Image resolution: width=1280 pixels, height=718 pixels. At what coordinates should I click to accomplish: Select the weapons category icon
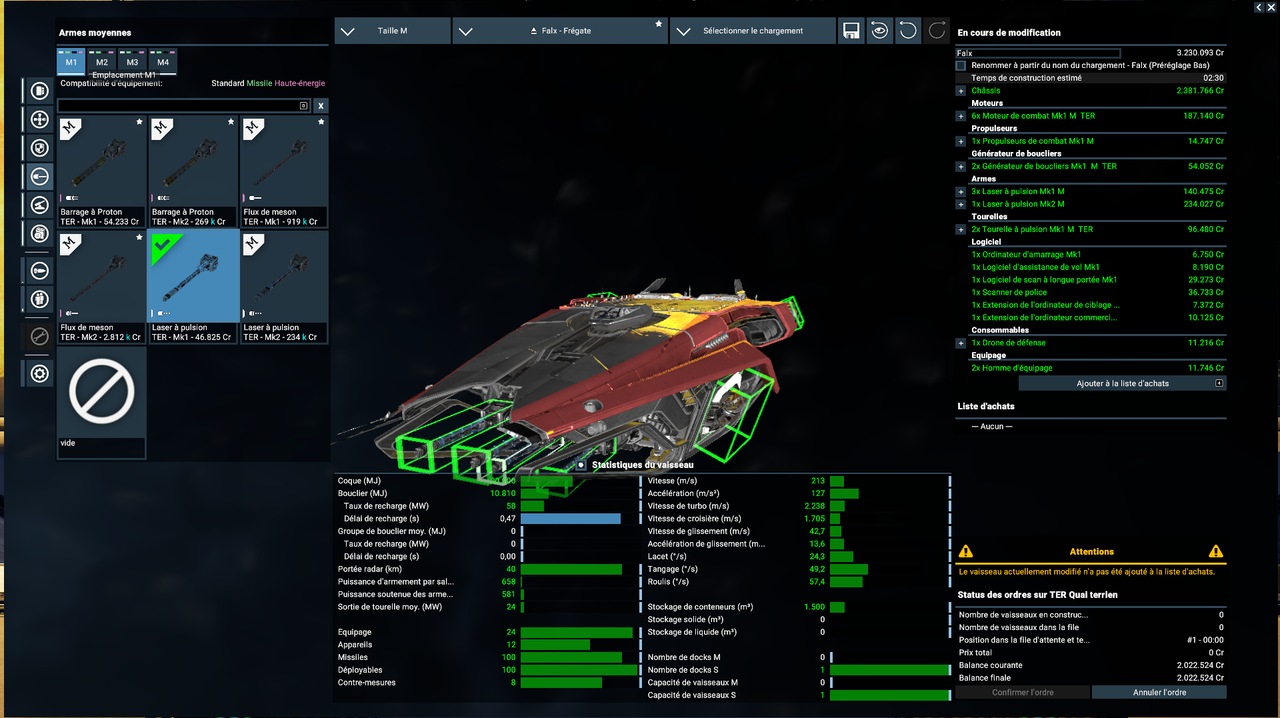point(39,177)
